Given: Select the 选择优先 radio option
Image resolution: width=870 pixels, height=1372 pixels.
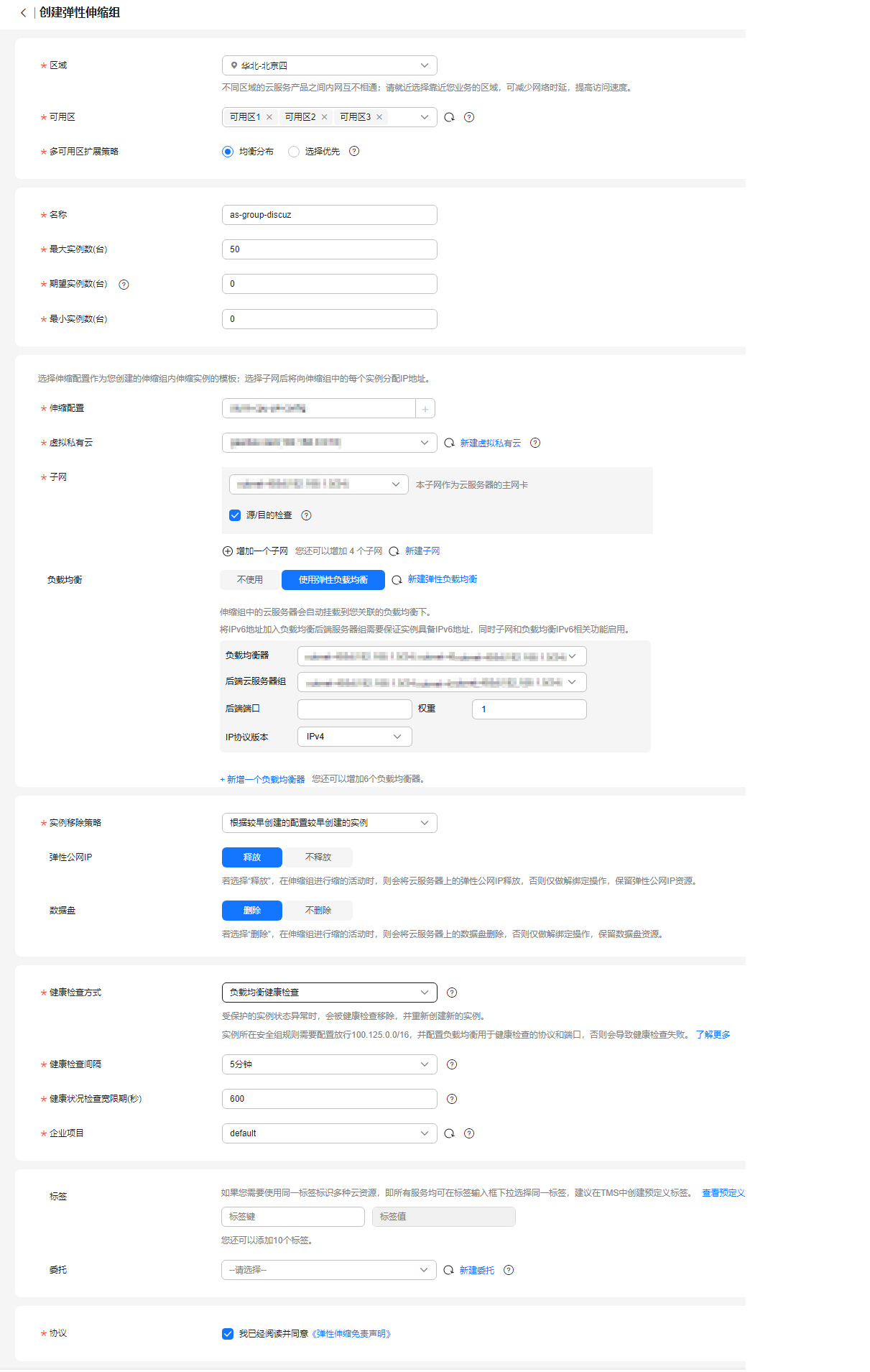Looking at the screenshot, I should pos(294,152).
